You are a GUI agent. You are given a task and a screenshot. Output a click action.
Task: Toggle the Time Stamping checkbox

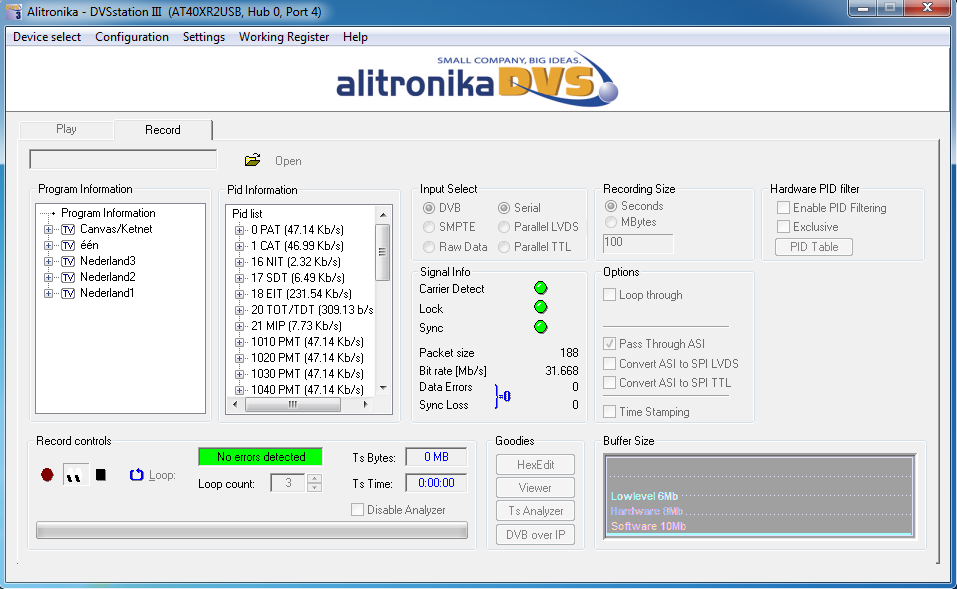610,412
